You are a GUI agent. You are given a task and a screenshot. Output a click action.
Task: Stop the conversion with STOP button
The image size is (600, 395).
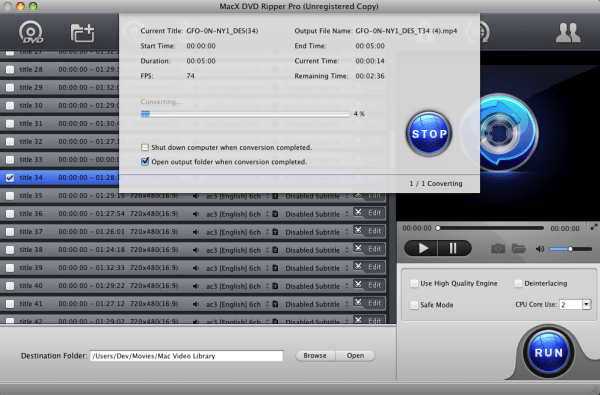point(429,134)
